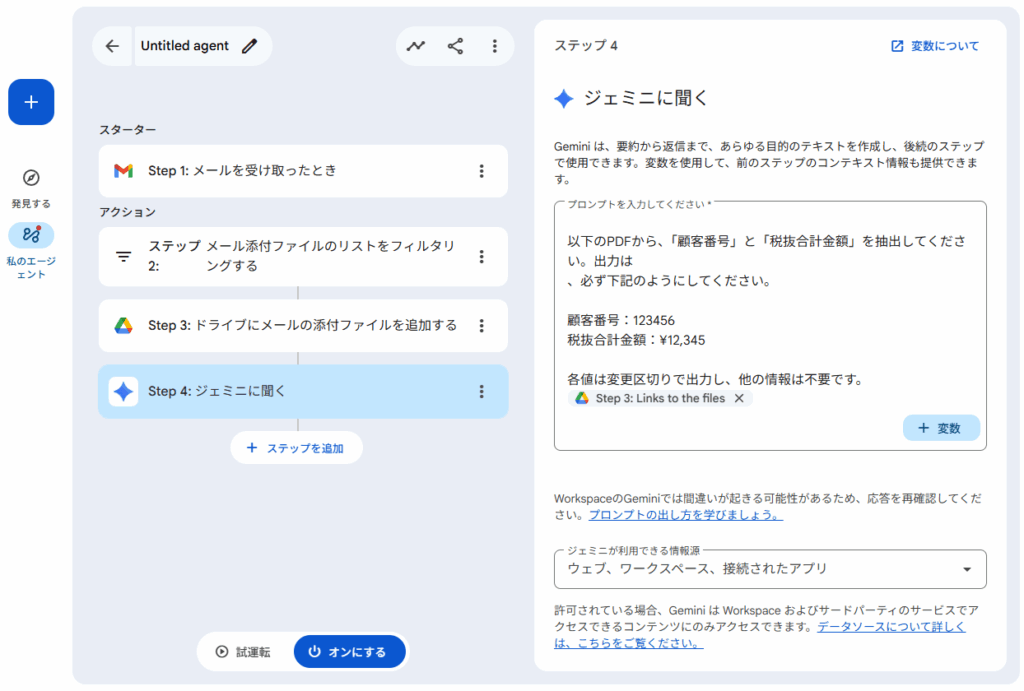Viewport: 1024px width, 691px height.
Task: Open the activity chart icon in the top toolbar
Action: click(x=417, y=45)
